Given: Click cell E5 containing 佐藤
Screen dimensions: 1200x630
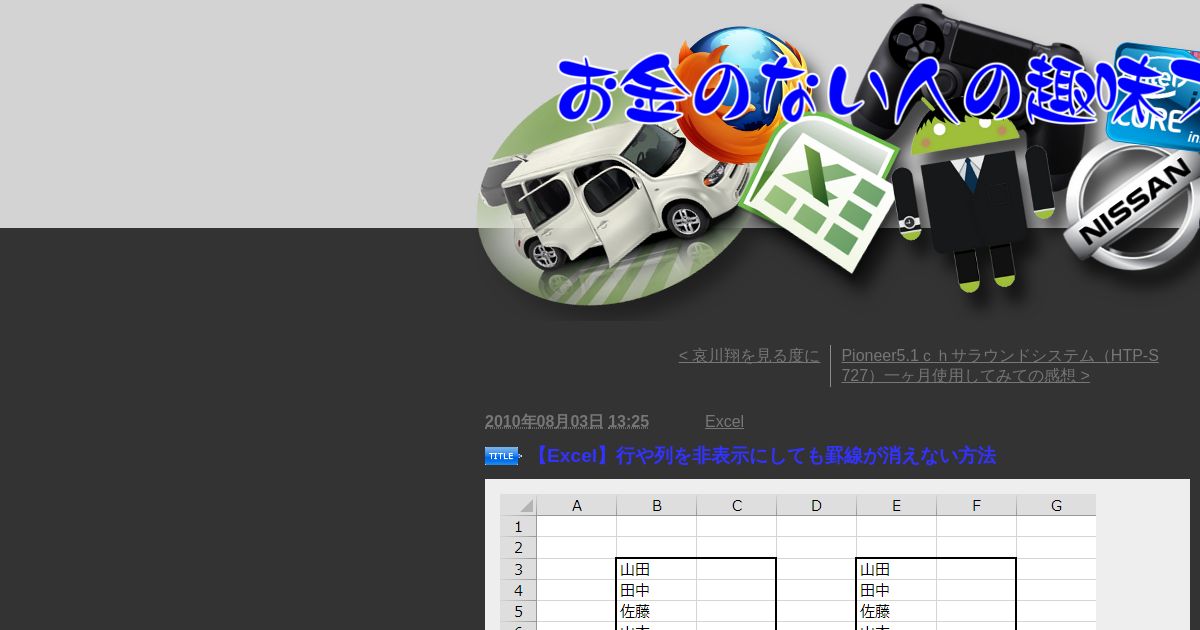Looking at the screenshot, I should point(897,611).
